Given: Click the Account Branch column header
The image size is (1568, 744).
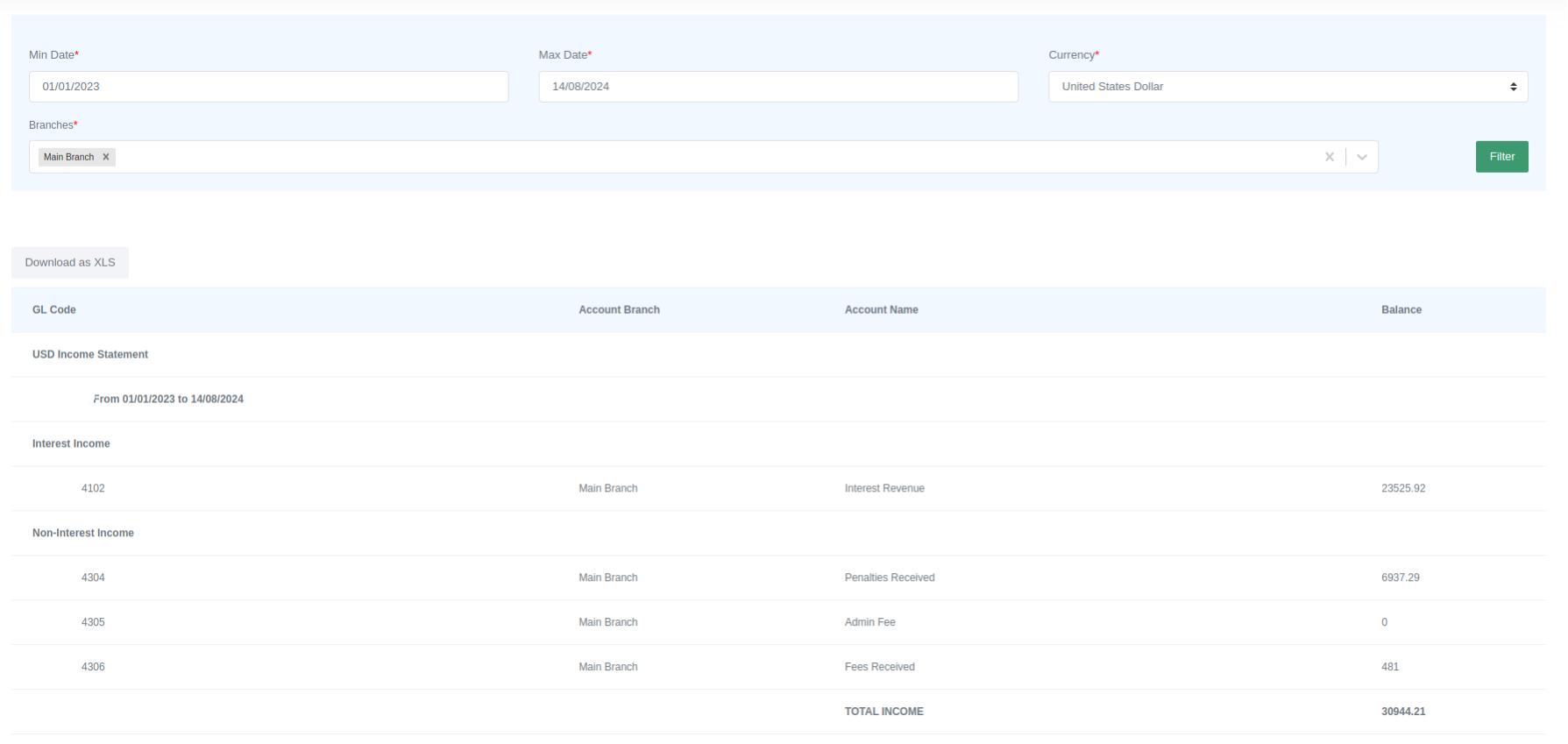Looking at the screenshot, I should click(619, 310).
